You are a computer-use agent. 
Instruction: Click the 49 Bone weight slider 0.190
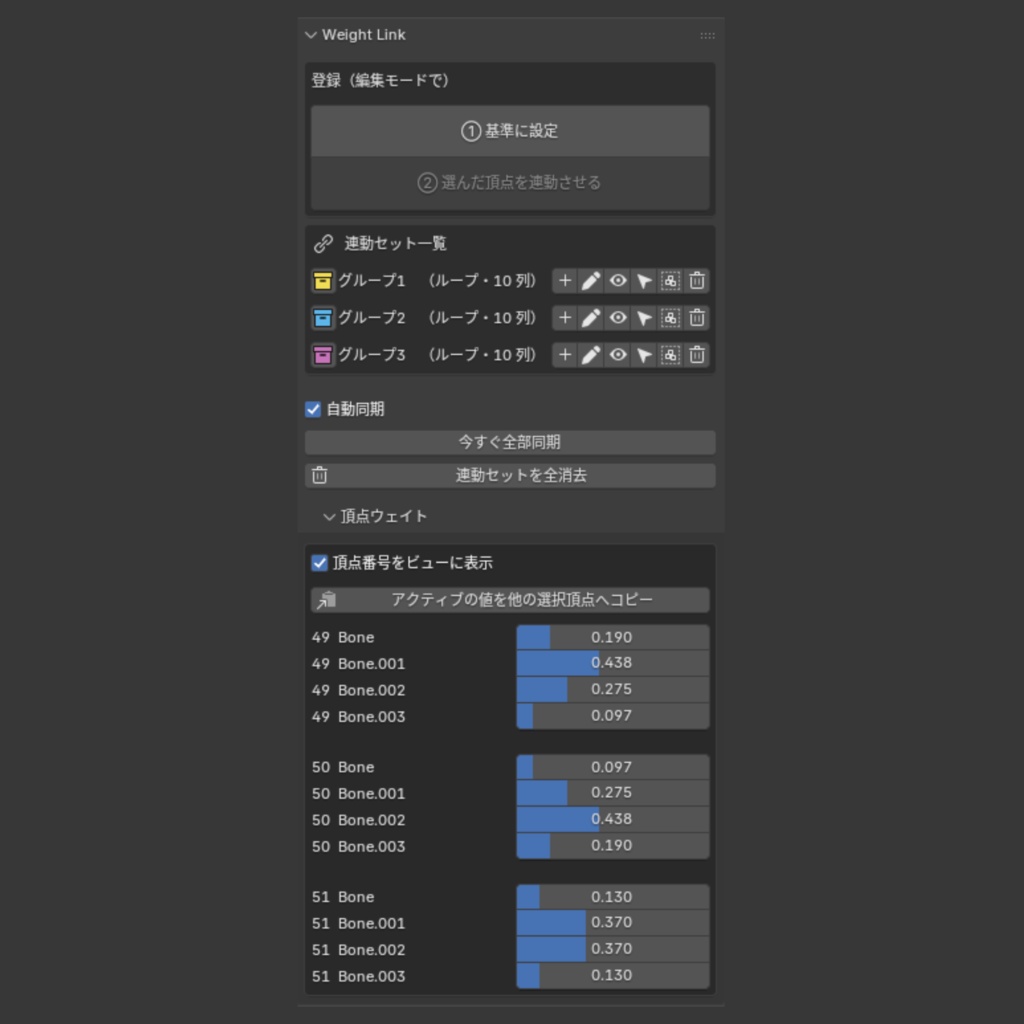click(613, 637)
